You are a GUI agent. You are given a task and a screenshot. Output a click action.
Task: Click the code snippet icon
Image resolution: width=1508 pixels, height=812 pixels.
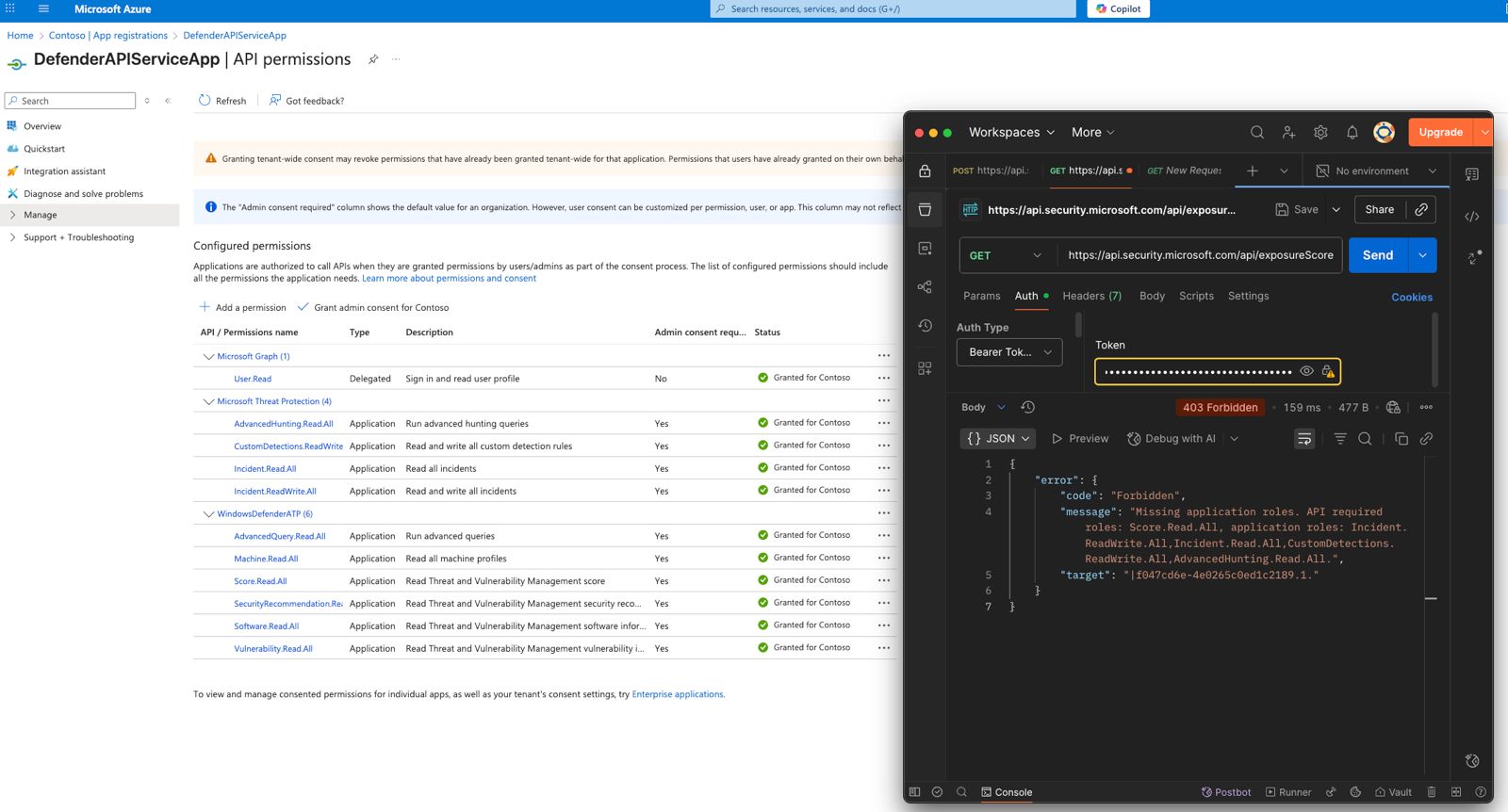click(x=1471, y=217)
